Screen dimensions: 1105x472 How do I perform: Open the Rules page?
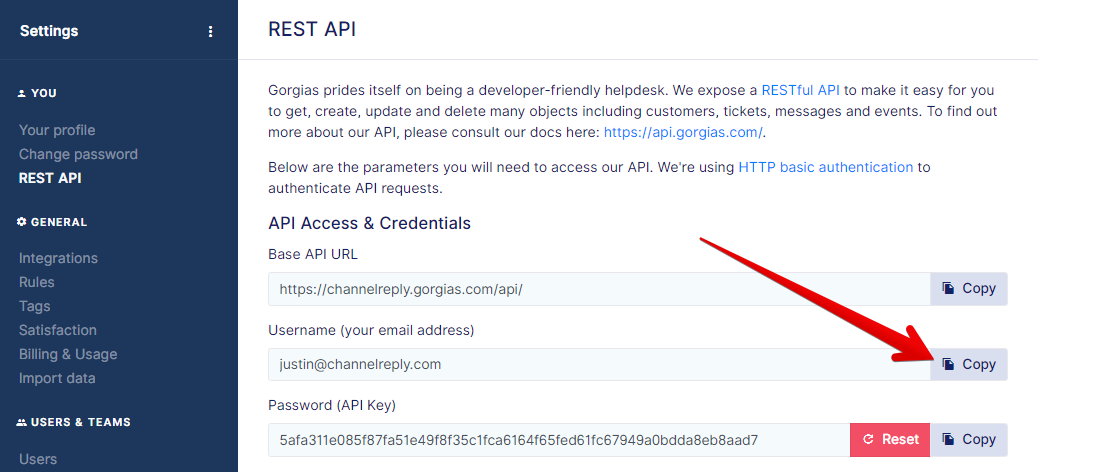tap(37, 282)
